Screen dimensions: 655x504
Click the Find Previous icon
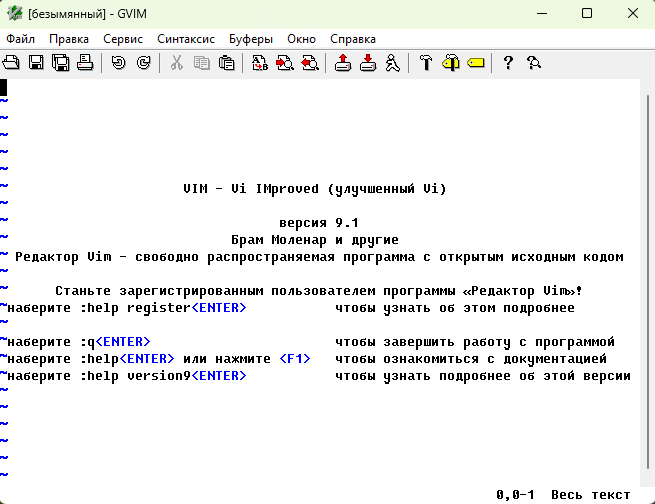(x=310, y=63)
